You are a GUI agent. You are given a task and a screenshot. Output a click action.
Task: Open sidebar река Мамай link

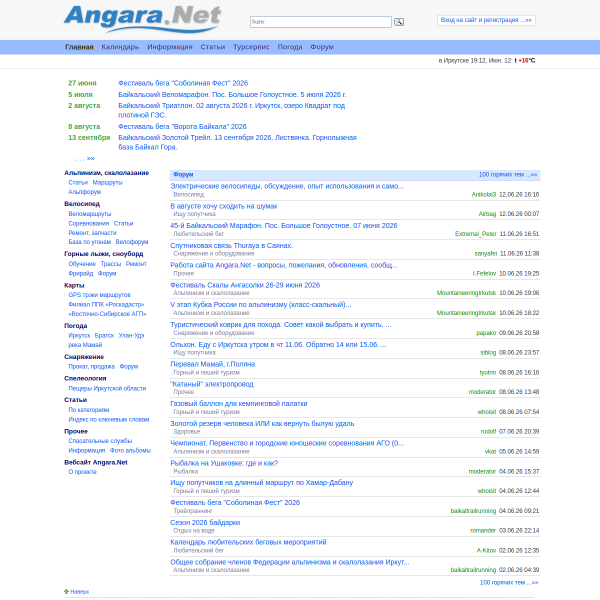pyautogui.click(x=85, y=345)
